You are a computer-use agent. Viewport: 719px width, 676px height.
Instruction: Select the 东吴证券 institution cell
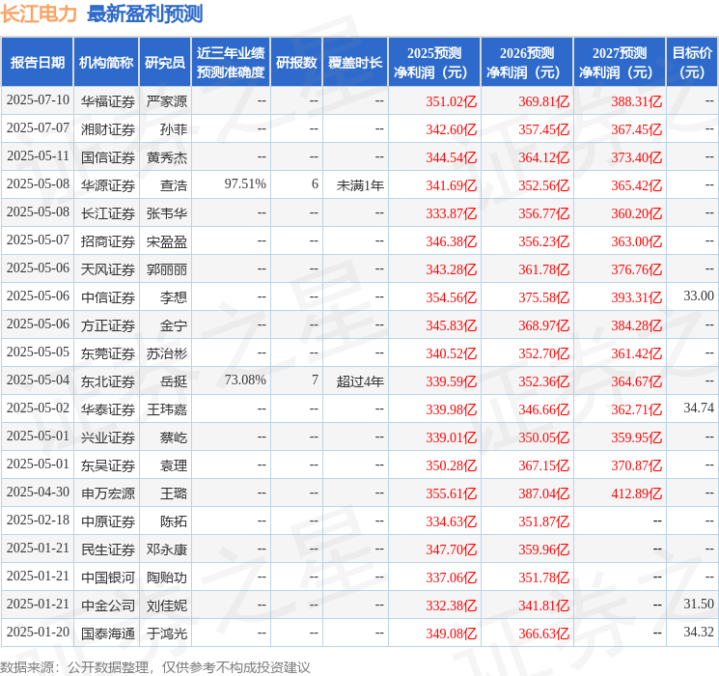coord(108,465)
